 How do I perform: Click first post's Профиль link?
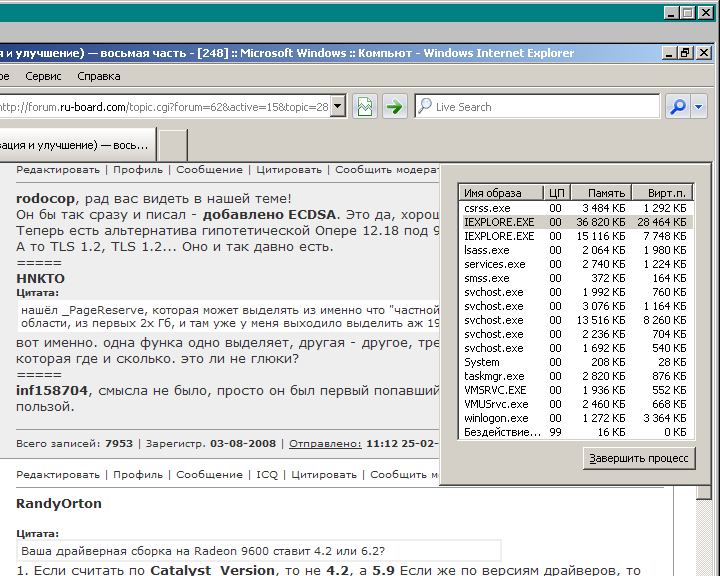pyautogui.click(x=138, y=170)
